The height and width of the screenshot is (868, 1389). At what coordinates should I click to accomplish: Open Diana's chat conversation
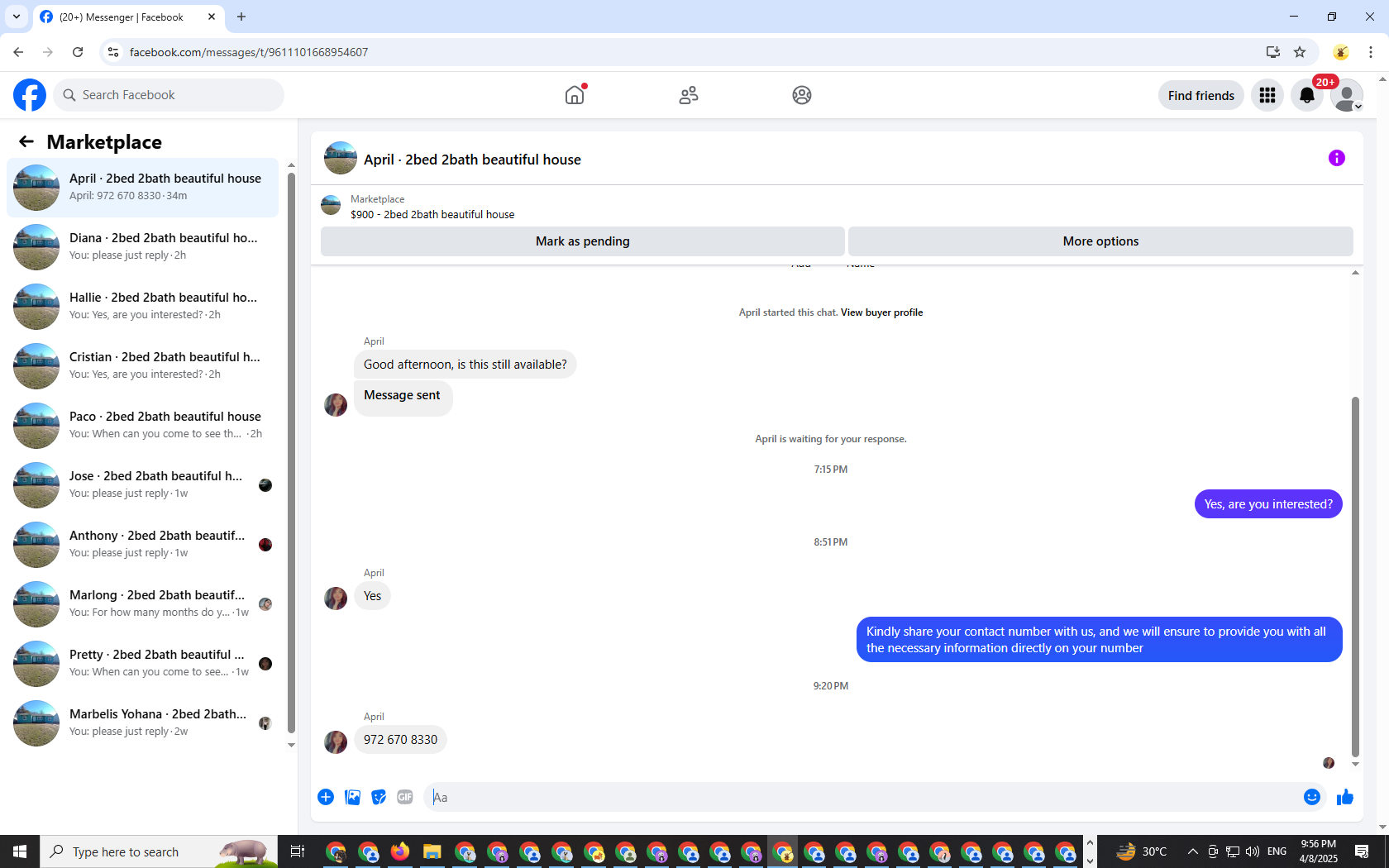click(142, 247)
